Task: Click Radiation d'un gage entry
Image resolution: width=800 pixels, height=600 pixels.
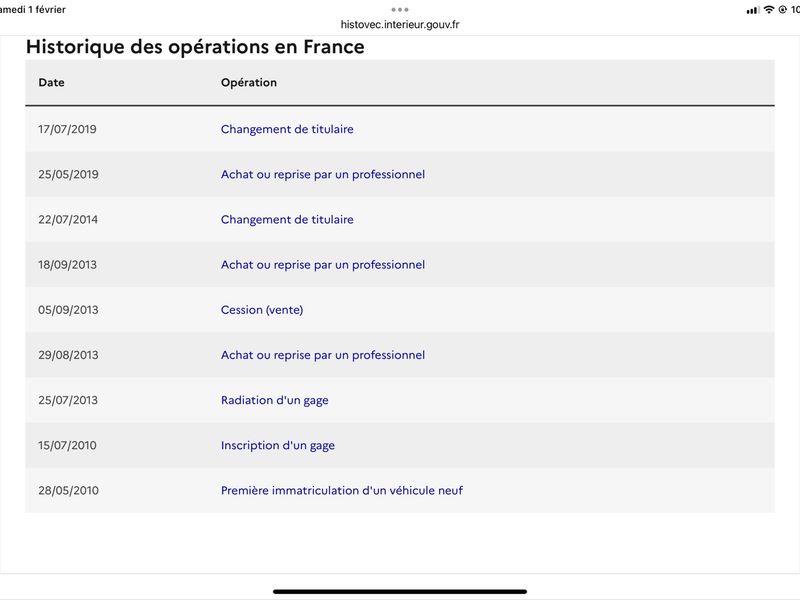Action: (274, 401)
